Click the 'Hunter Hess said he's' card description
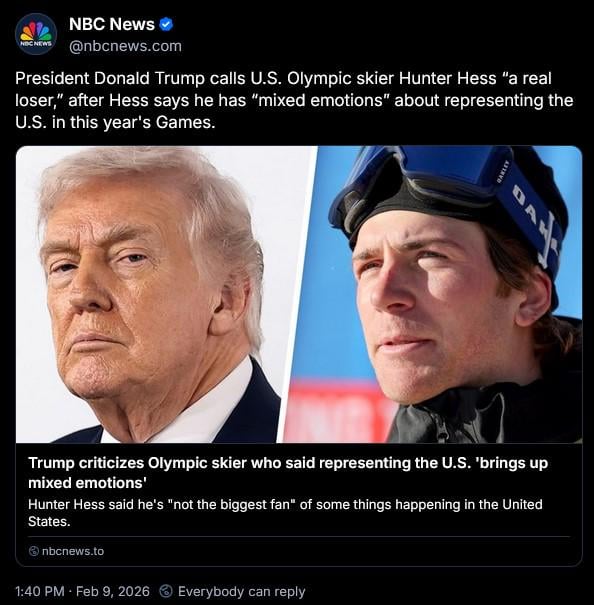The image size is (594, 605). click(x=285, y=513)
